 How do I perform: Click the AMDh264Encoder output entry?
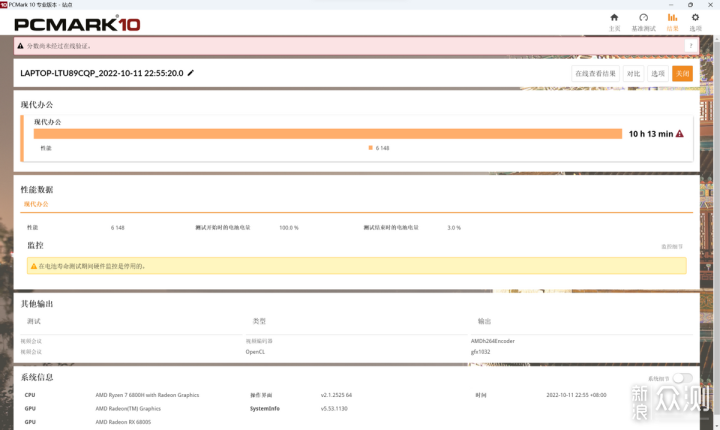pos(493,341)
